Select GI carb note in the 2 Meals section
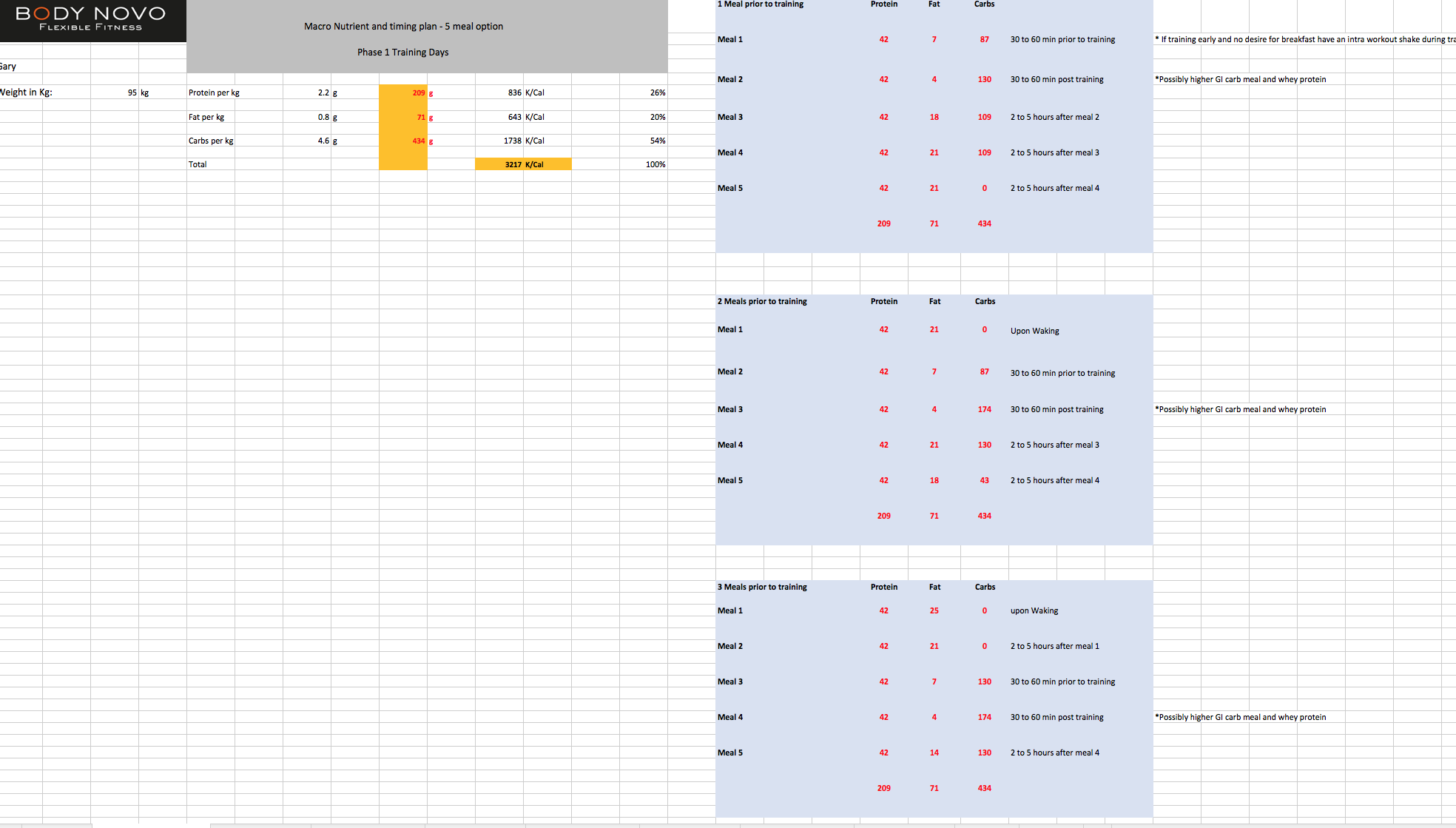 tap(1241, 409)
